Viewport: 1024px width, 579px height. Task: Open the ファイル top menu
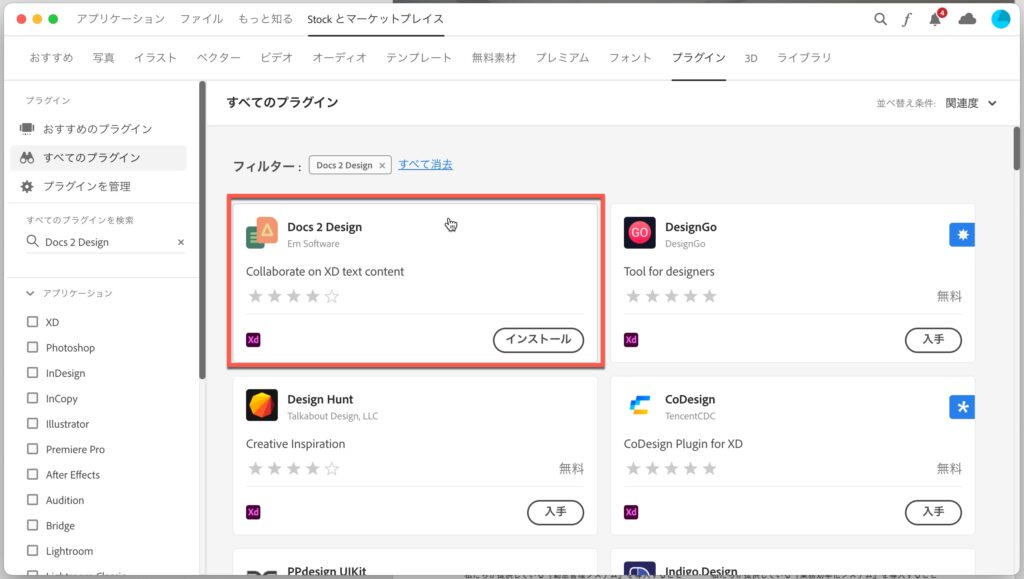click(201, 19)
